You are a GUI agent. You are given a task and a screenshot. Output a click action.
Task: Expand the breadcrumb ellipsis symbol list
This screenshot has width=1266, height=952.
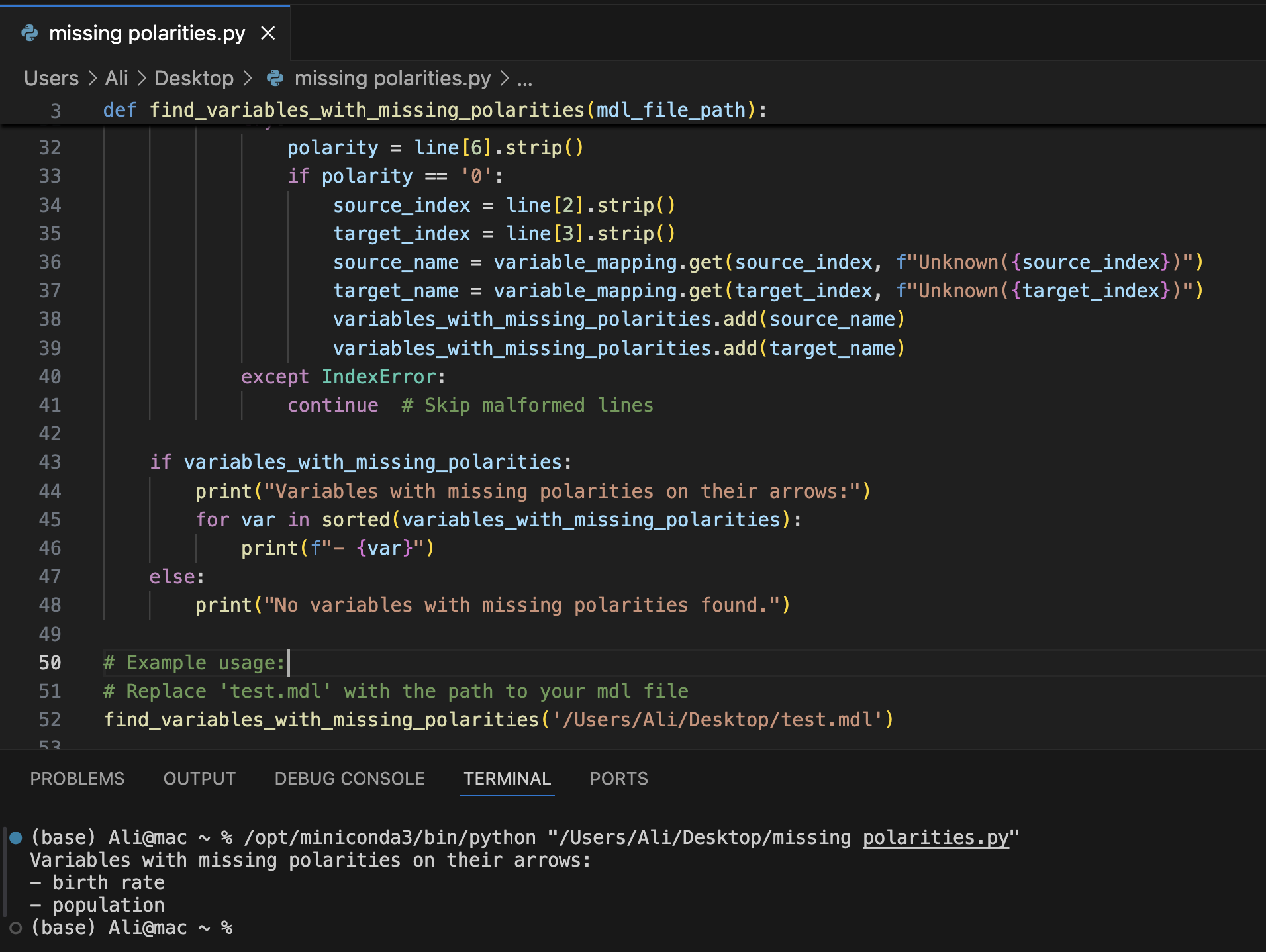(x=524, y=80)
